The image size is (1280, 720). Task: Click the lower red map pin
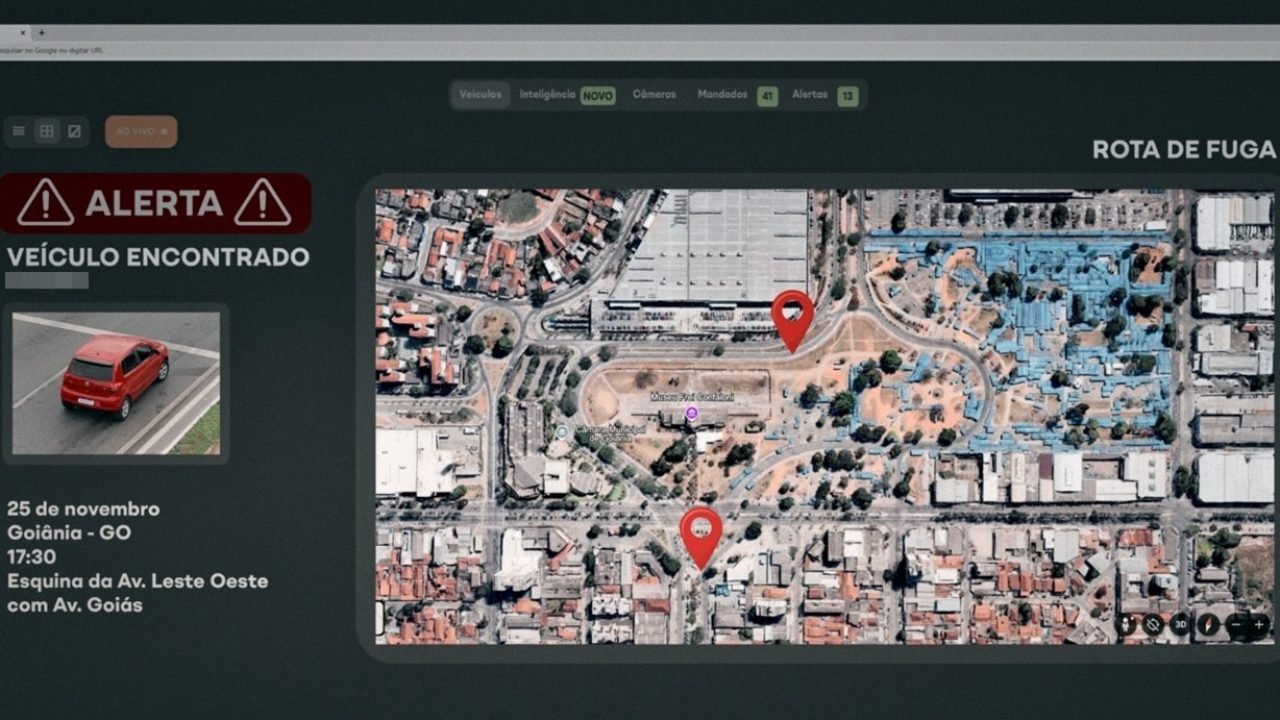[x=701, y=534]
